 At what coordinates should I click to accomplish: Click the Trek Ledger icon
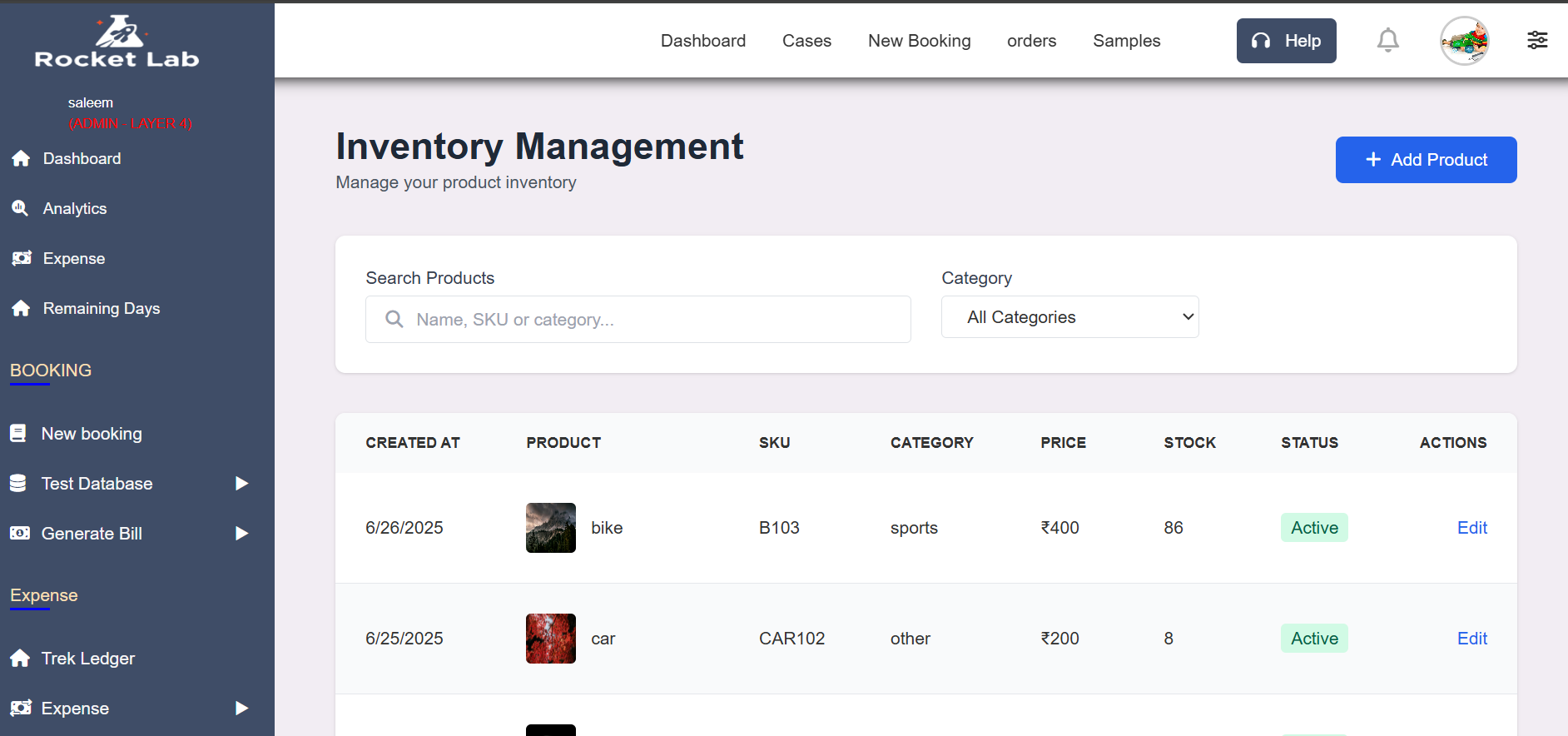point(21,659)
